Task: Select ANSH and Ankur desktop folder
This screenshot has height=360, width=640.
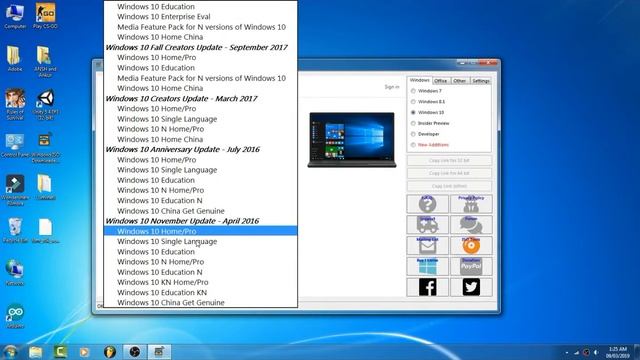Action: pyautogui.click(x=45, y=61)
